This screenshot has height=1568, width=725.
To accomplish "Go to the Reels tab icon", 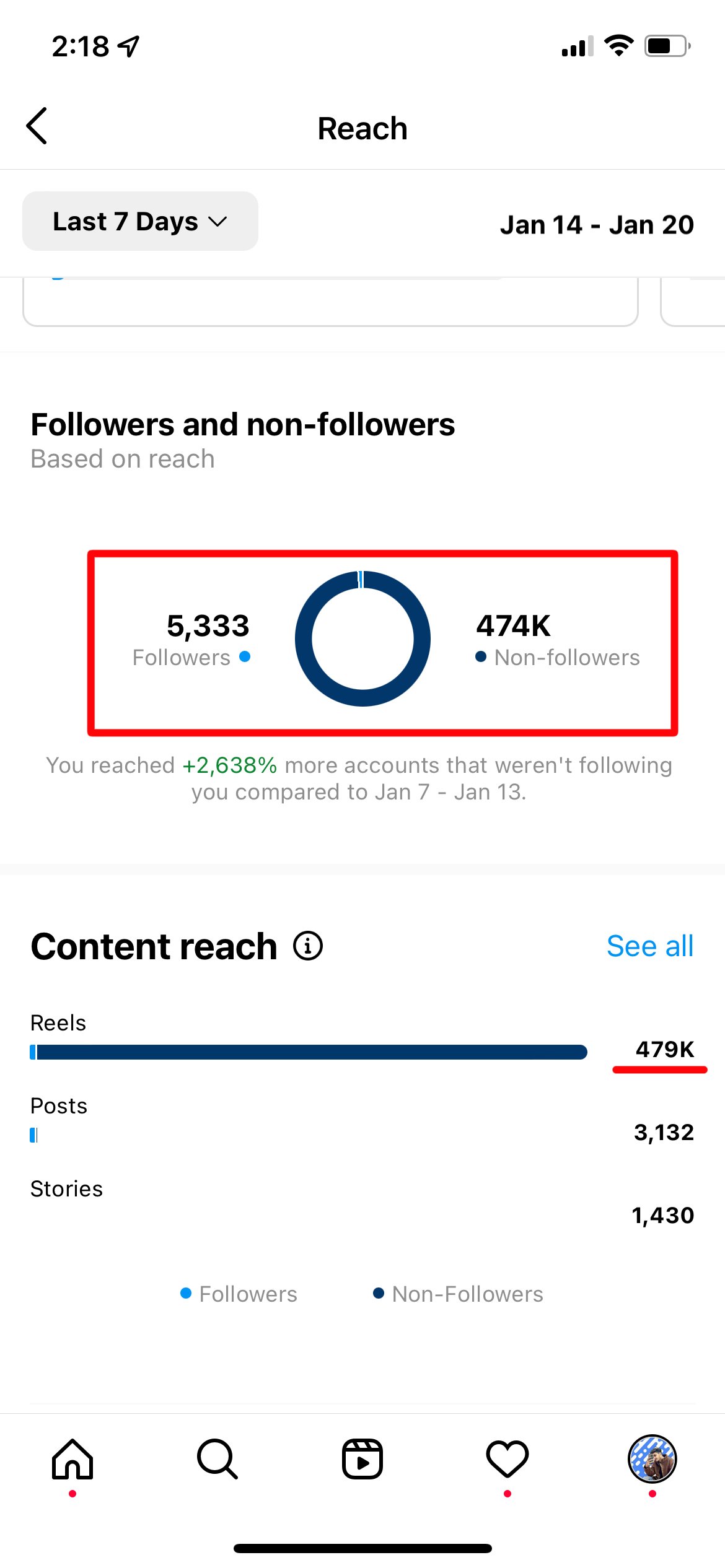I will [362, 1459].
